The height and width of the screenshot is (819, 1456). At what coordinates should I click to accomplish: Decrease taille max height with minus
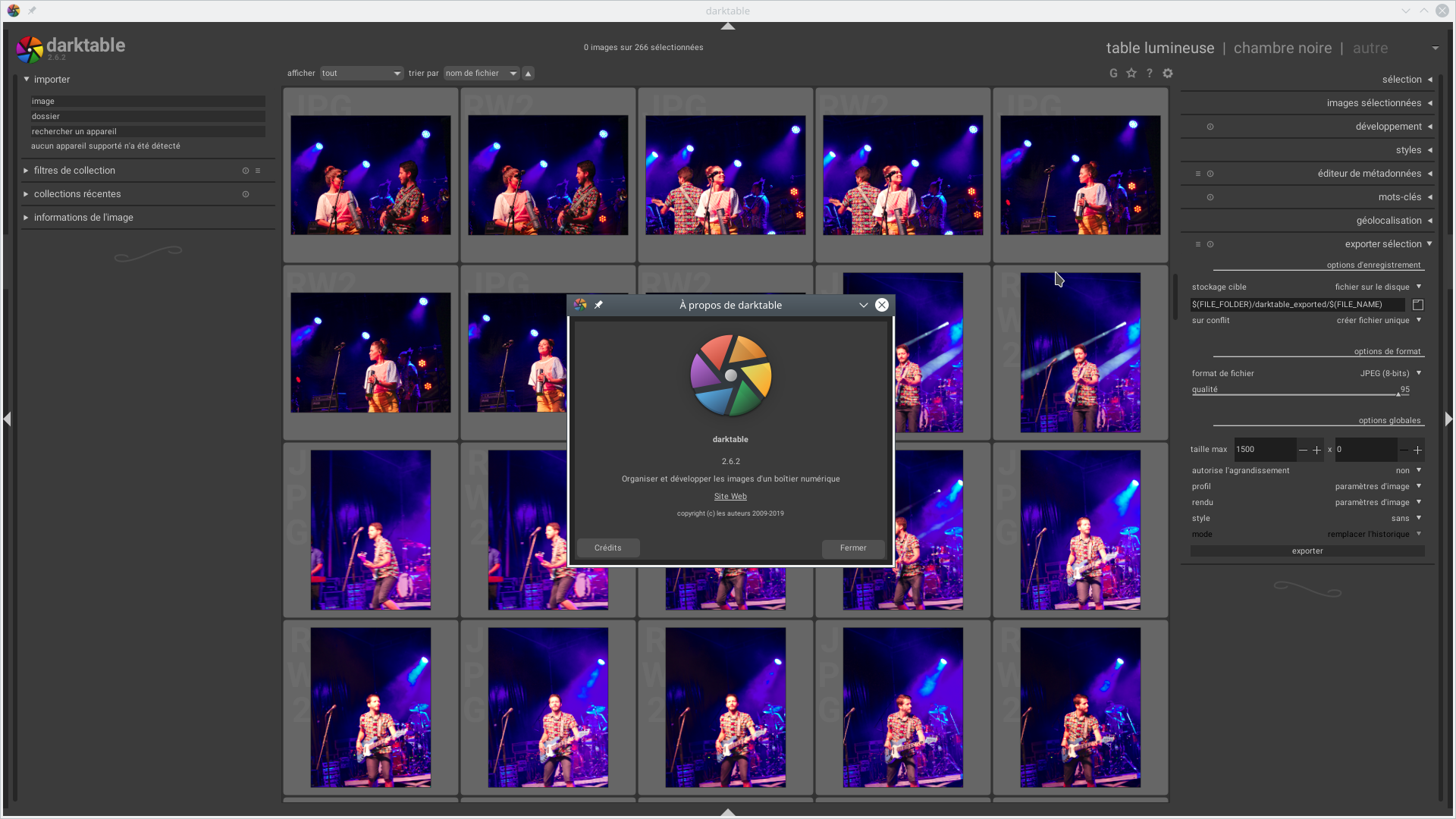click(1404, 450)
